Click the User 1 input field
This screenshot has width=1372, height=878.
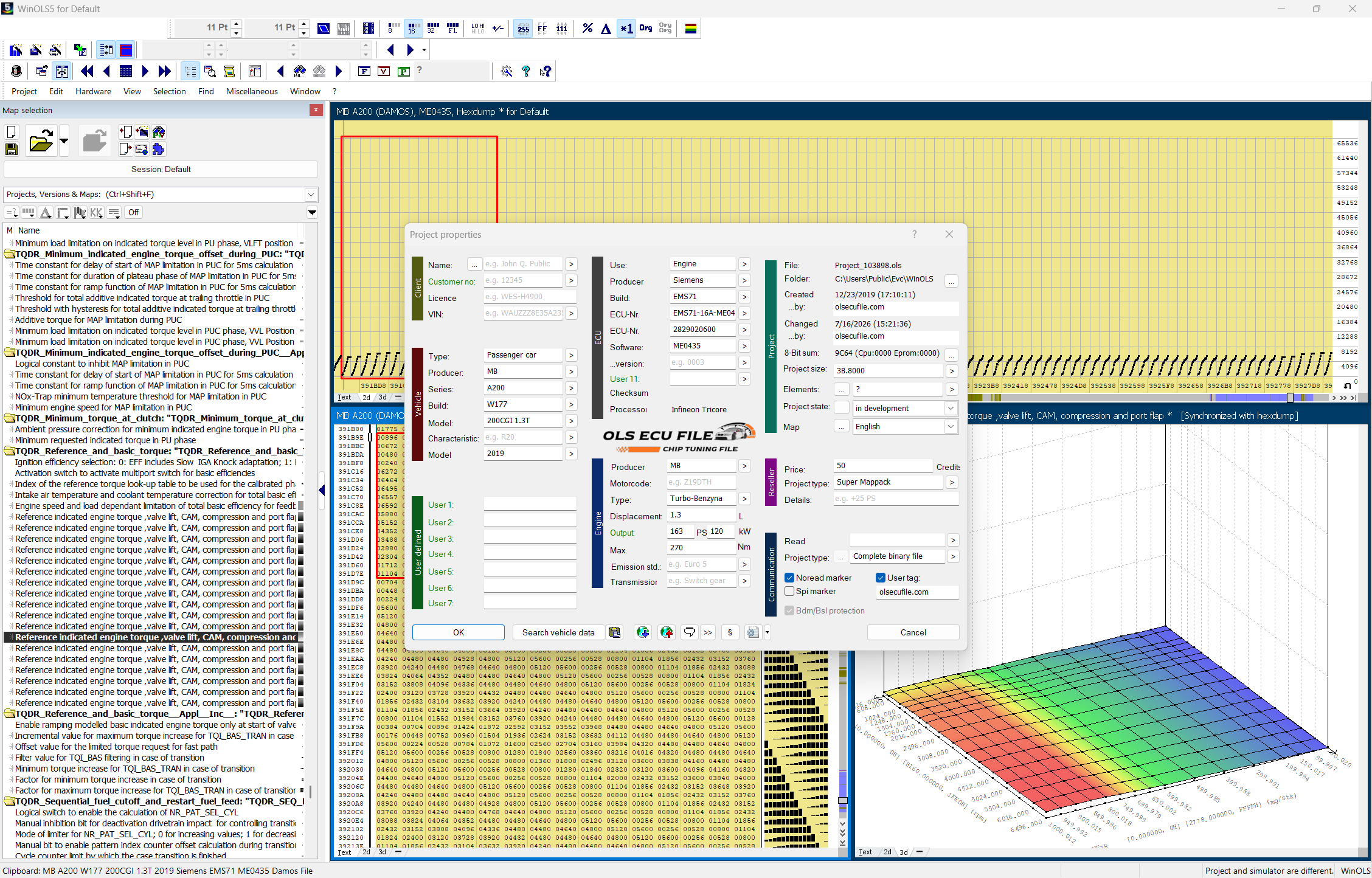click(530, 504)
